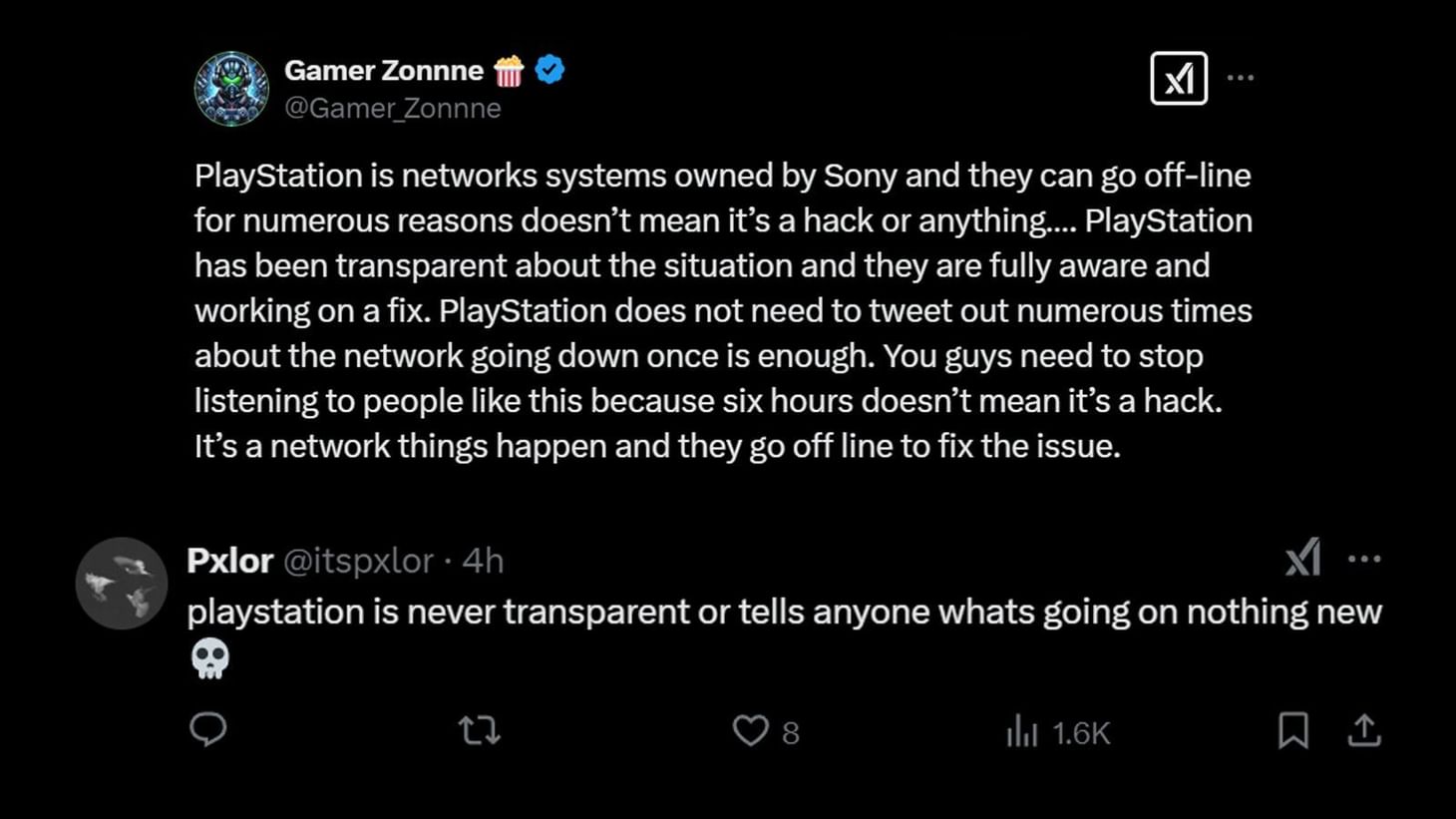Click the @Gamer_Zonnne handle
Viewport: 1456px width, 819px height.
pos(393,108)
